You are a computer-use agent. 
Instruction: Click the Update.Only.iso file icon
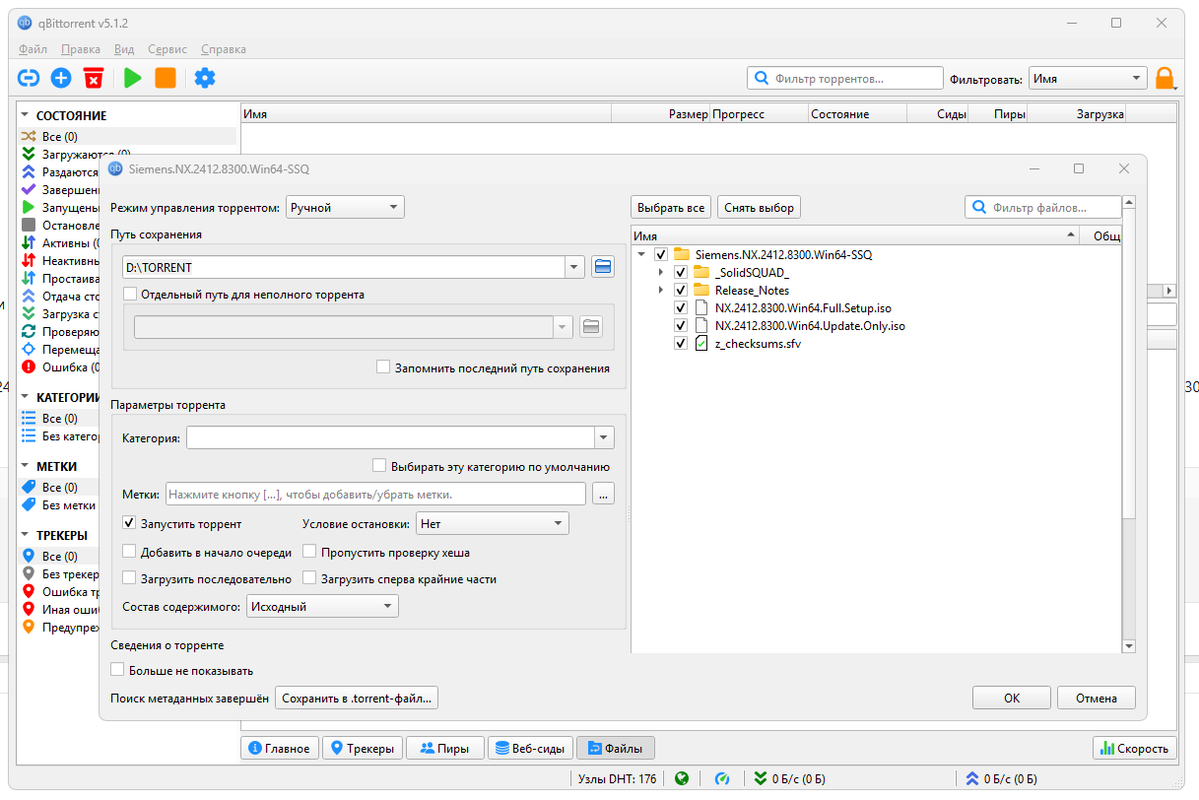(701, 325)
